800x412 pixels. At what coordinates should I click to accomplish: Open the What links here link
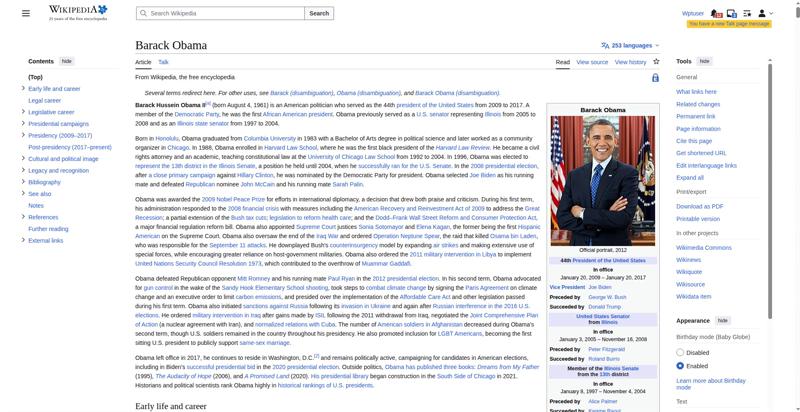click(696, 92)
